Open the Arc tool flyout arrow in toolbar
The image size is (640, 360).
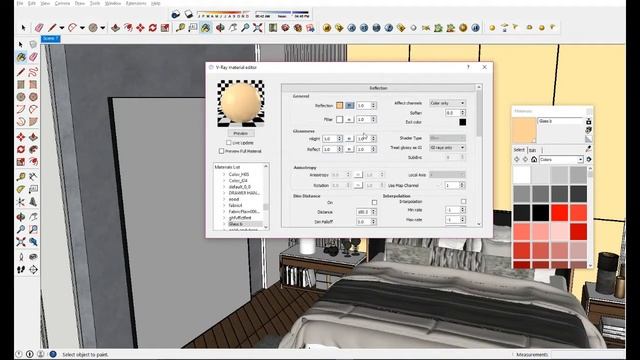82,28
